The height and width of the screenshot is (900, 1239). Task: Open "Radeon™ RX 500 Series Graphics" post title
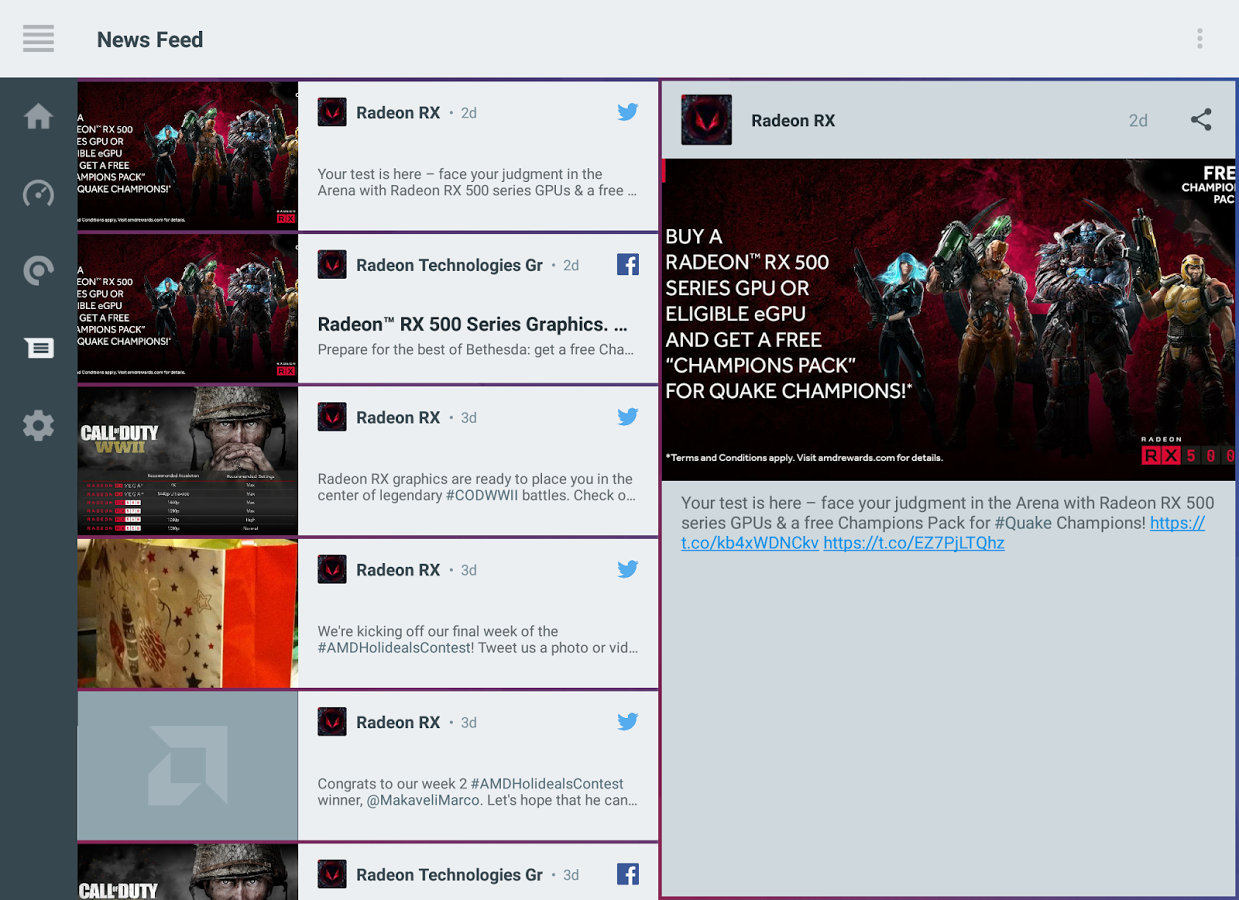[x=472, y=324]
